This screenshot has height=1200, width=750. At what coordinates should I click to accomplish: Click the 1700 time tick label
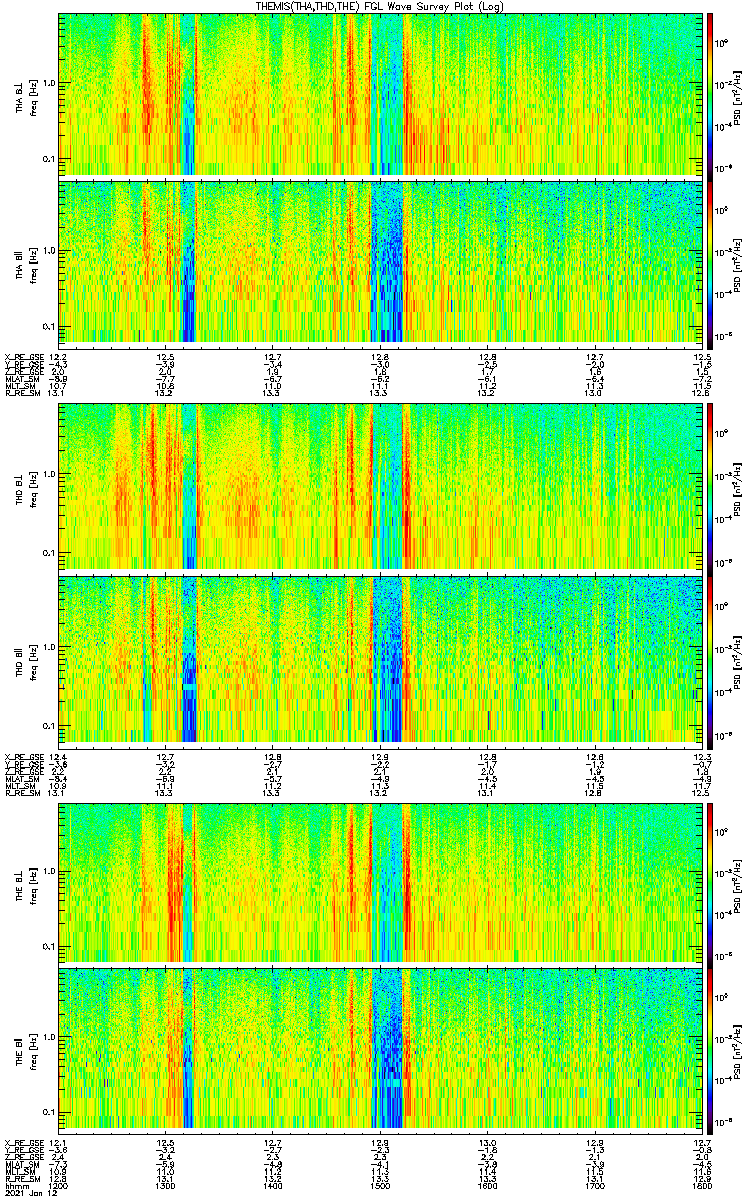(x=596, y=1184)
